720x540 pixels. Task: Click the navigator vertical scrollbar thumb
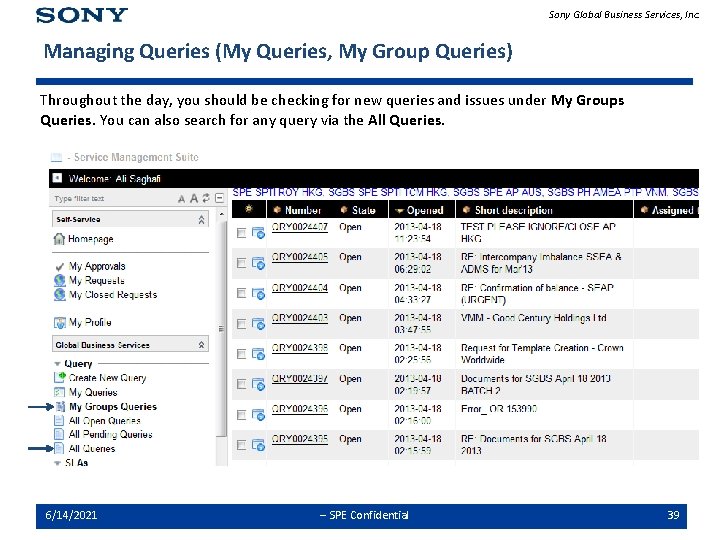tap(222, 329)
